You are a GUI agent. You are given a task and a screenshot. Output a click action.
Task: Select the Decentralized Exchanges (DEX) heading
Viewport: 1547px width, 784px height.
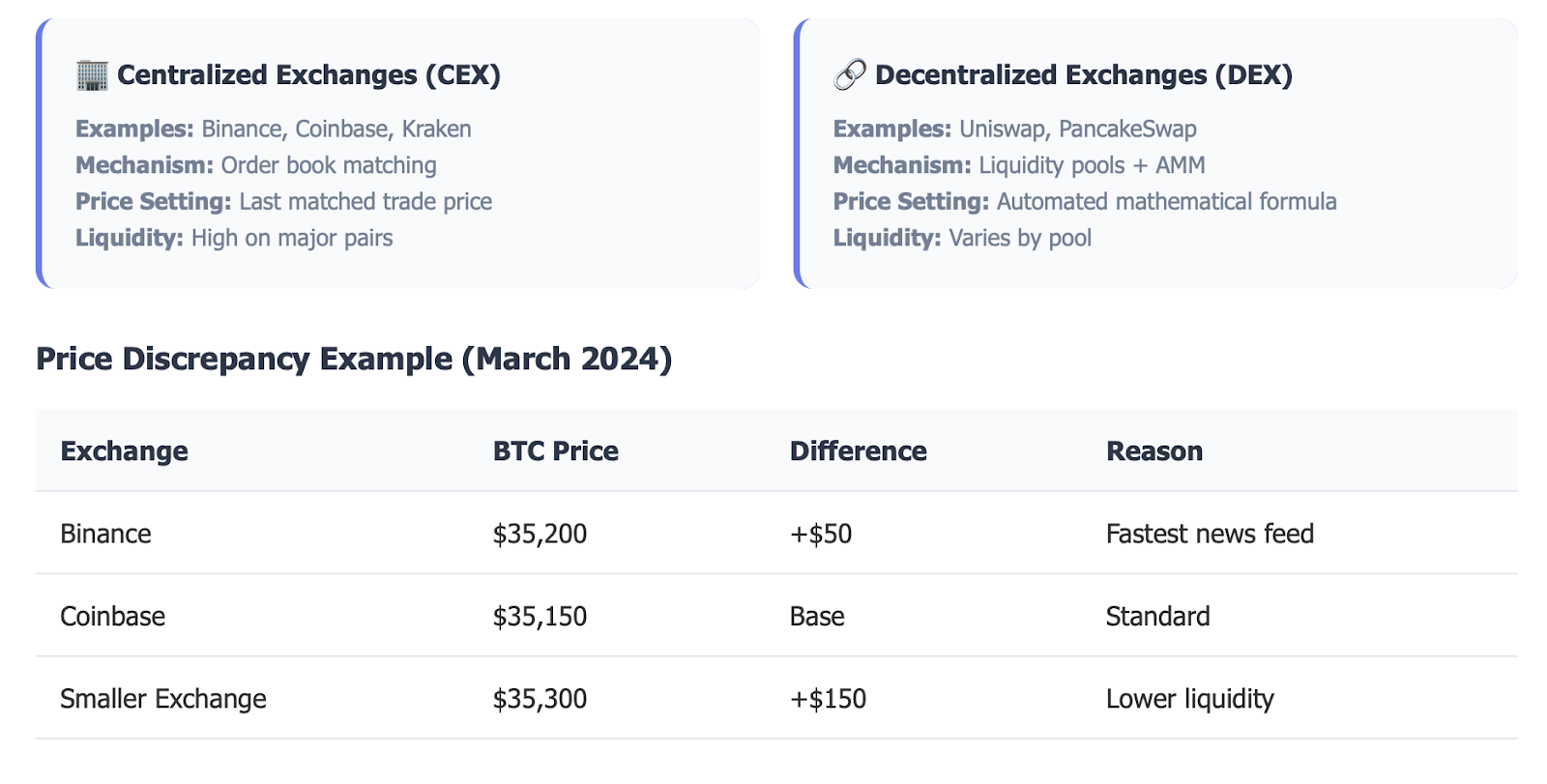[1083, 75]
